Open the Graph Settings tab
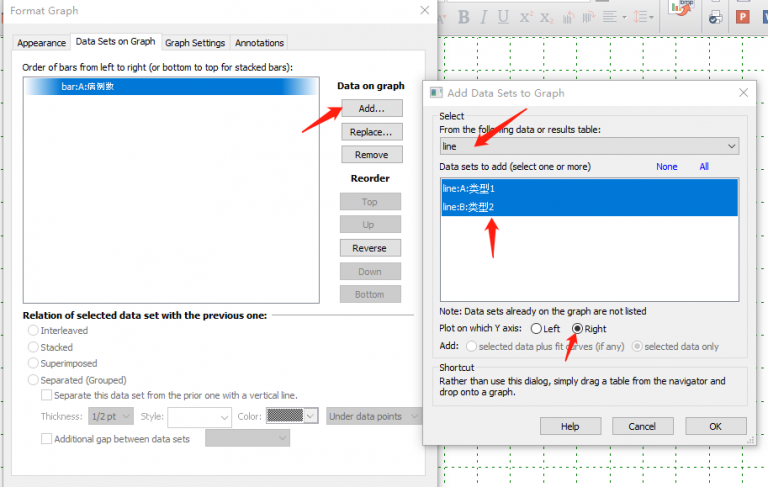Screen dimensions: 768x487 [x=195, y=42]
